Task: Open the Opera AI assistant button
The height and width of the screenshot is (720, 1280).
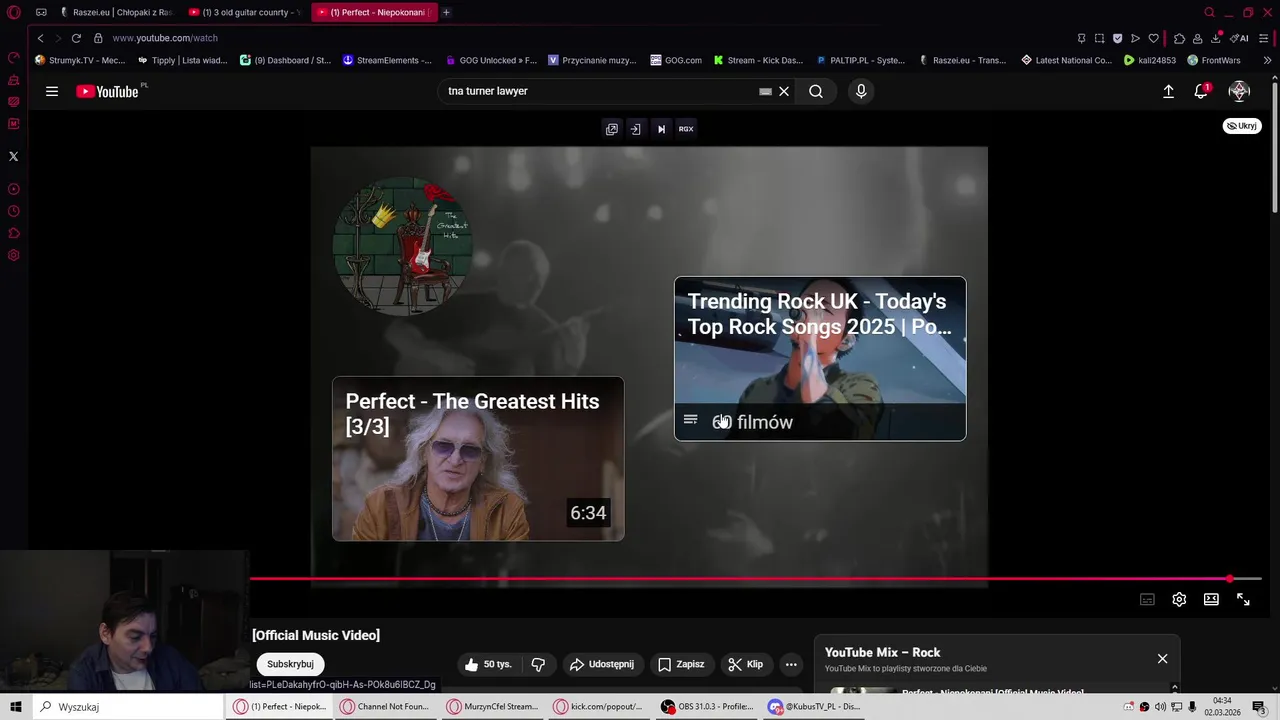Action: [x=1240, y=38]
